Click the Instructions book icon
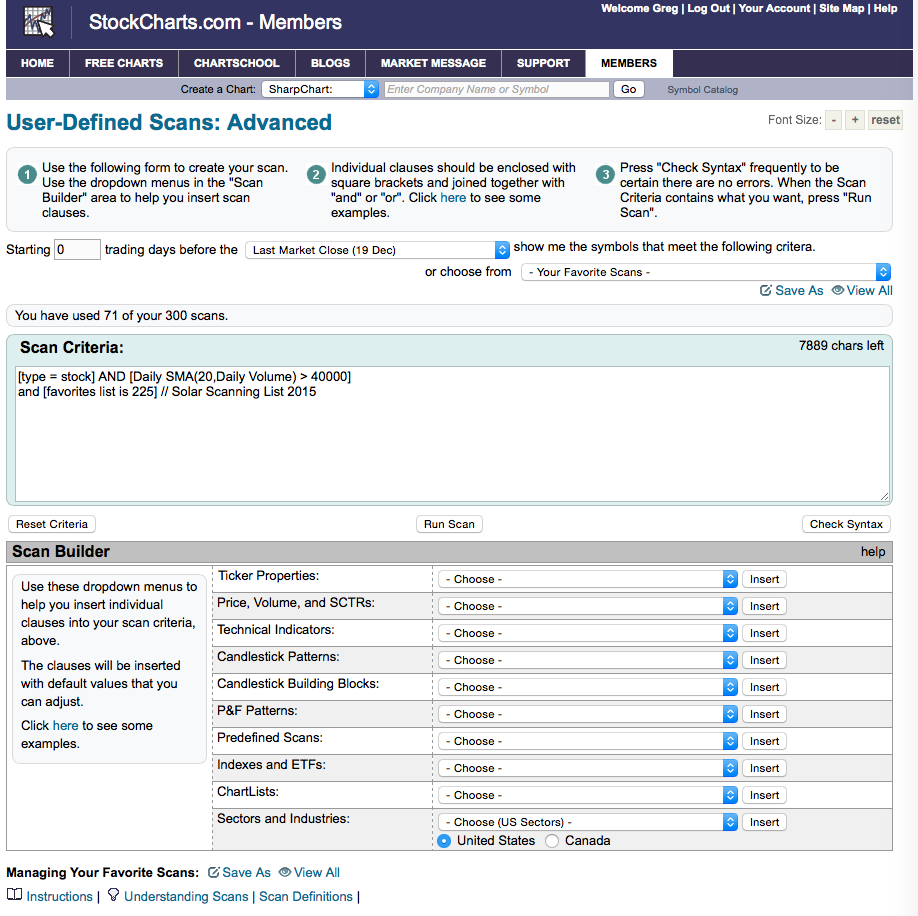The width and height of the screenshot is (918, 916). click(15, 895)
